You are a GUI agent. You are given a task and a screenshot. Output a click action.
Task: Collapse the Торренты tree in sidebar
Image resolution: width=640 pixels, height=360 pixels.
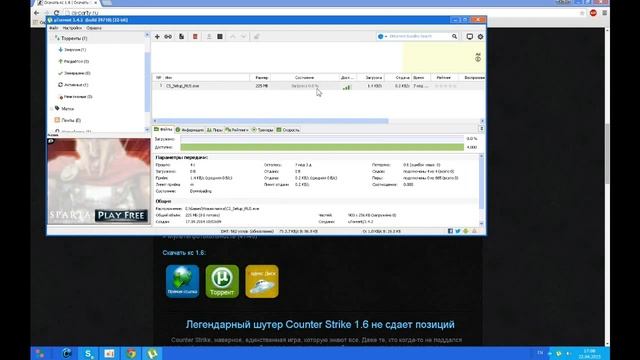52,38
